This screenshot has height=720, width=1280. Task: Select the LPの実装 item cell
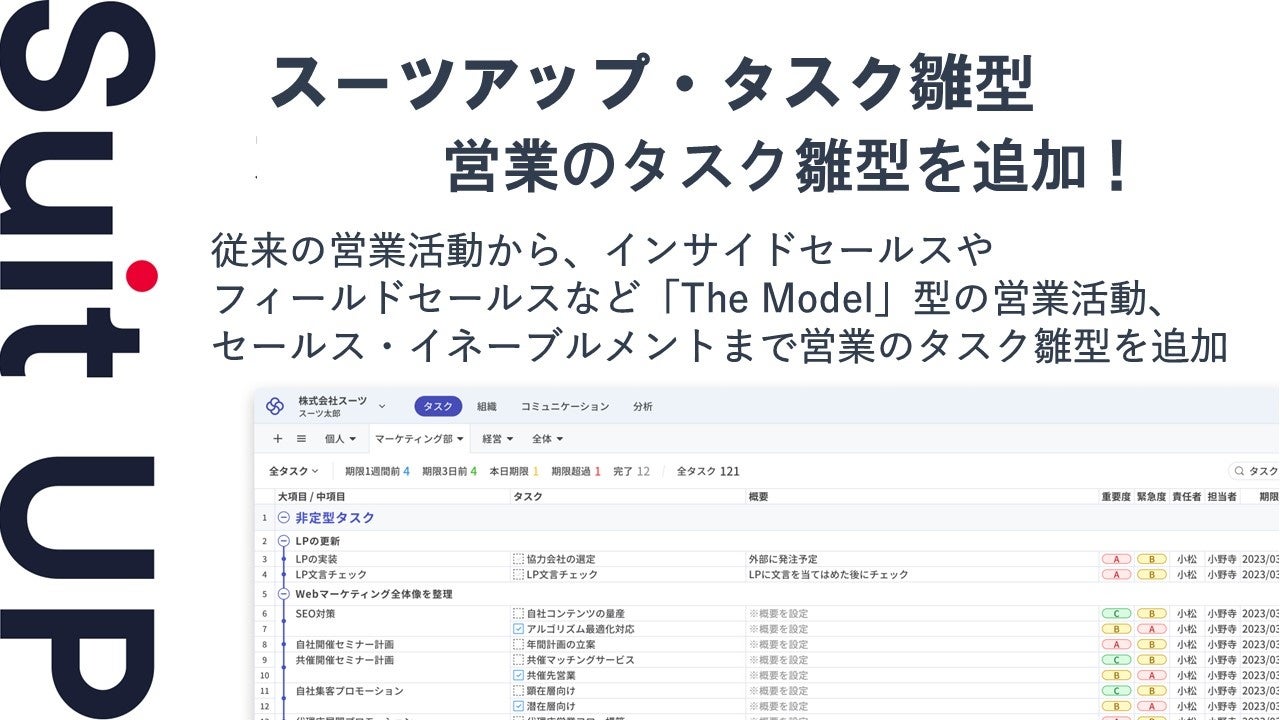[x=318, y=559]
